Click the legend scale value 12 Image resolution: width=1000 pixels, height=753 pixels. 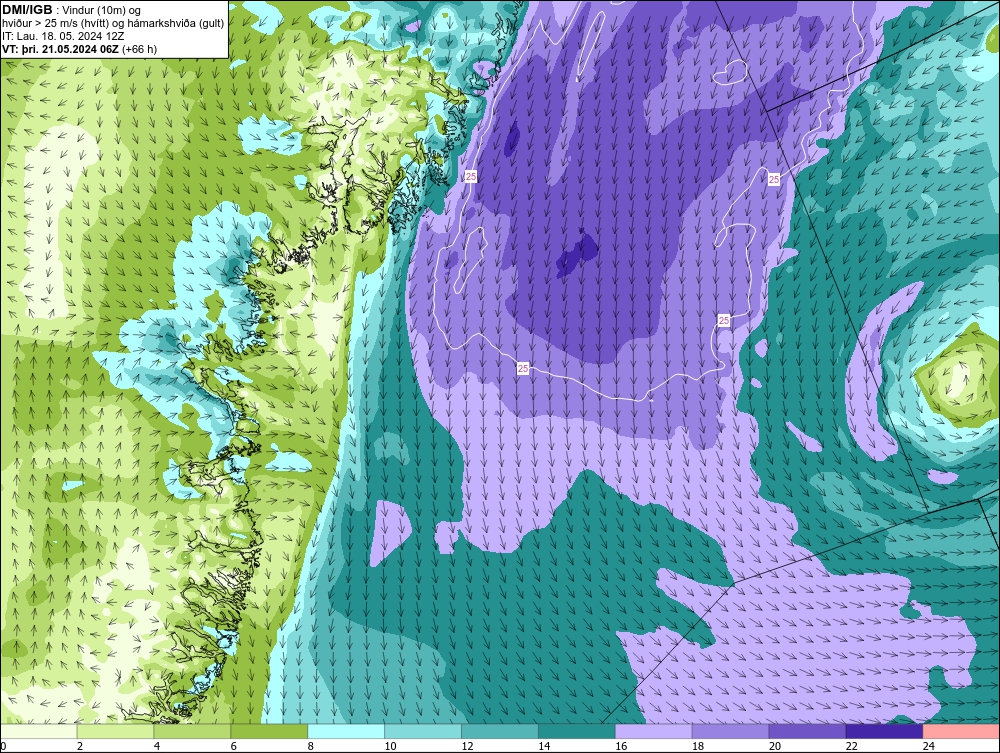click(467, 746)
